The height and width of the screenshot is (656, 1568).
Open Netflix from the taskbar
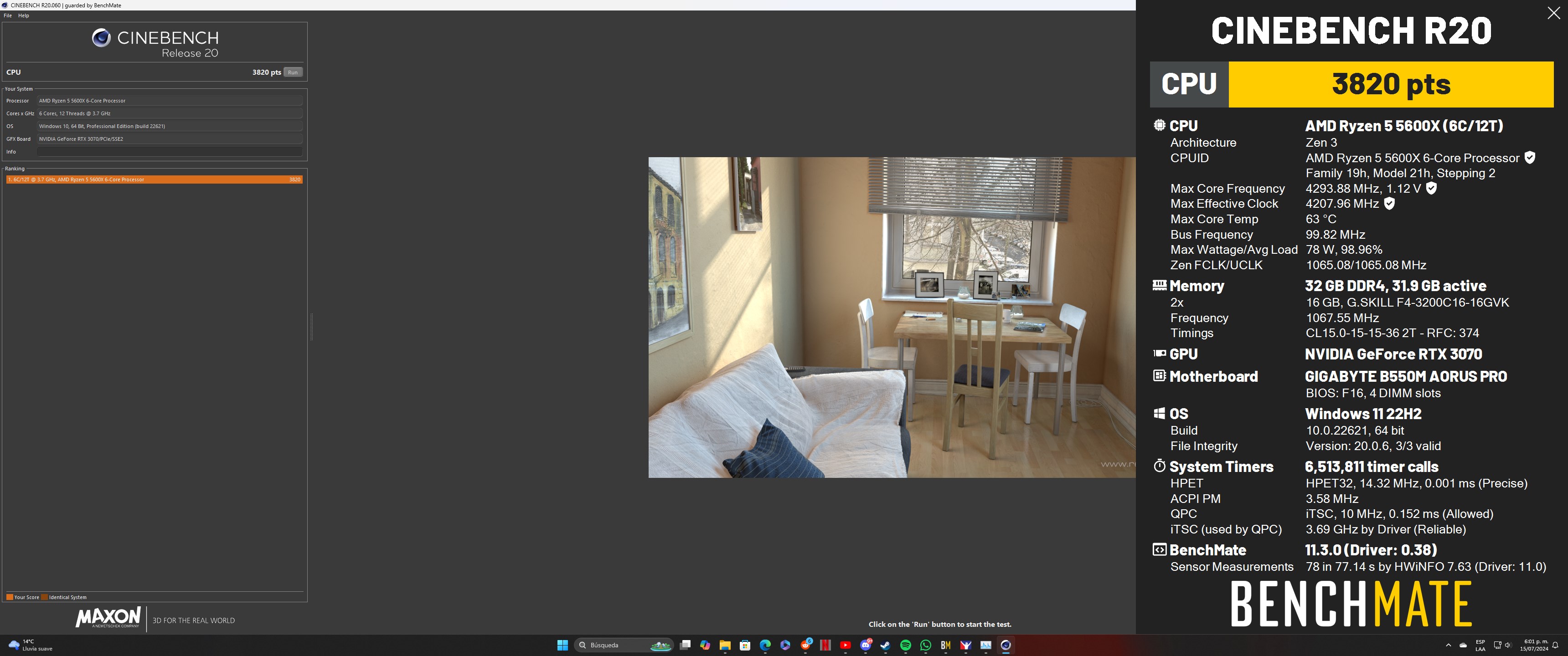point(825,645)
